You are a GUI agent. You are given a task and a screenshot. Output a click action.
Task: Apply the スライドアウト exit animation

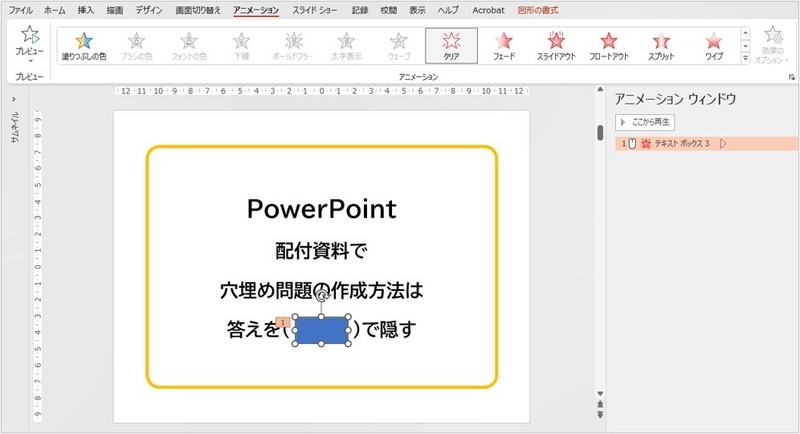pyautogui.click(x=556, y=46)
